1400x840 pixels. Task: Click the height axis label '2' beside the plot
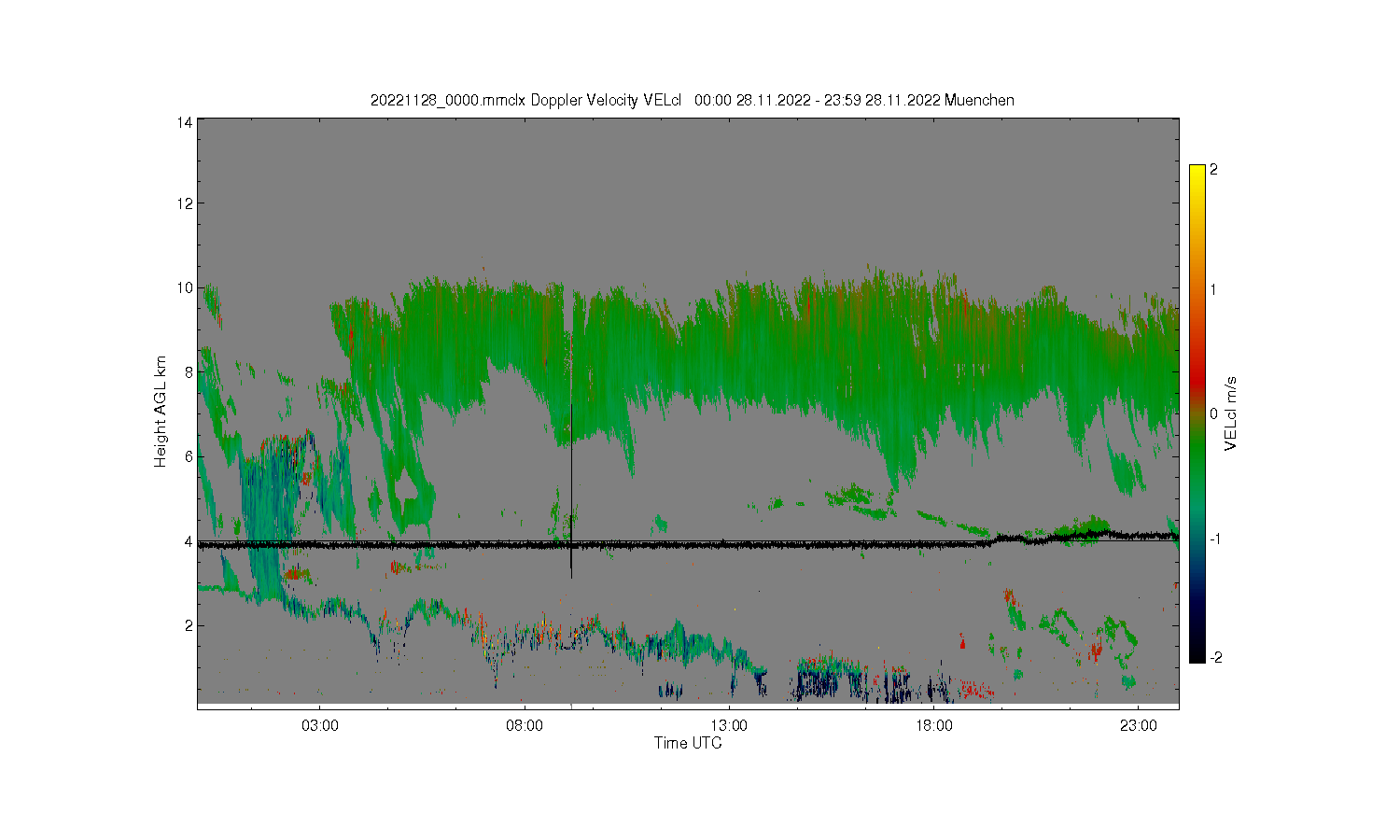[x=189, y=625]
